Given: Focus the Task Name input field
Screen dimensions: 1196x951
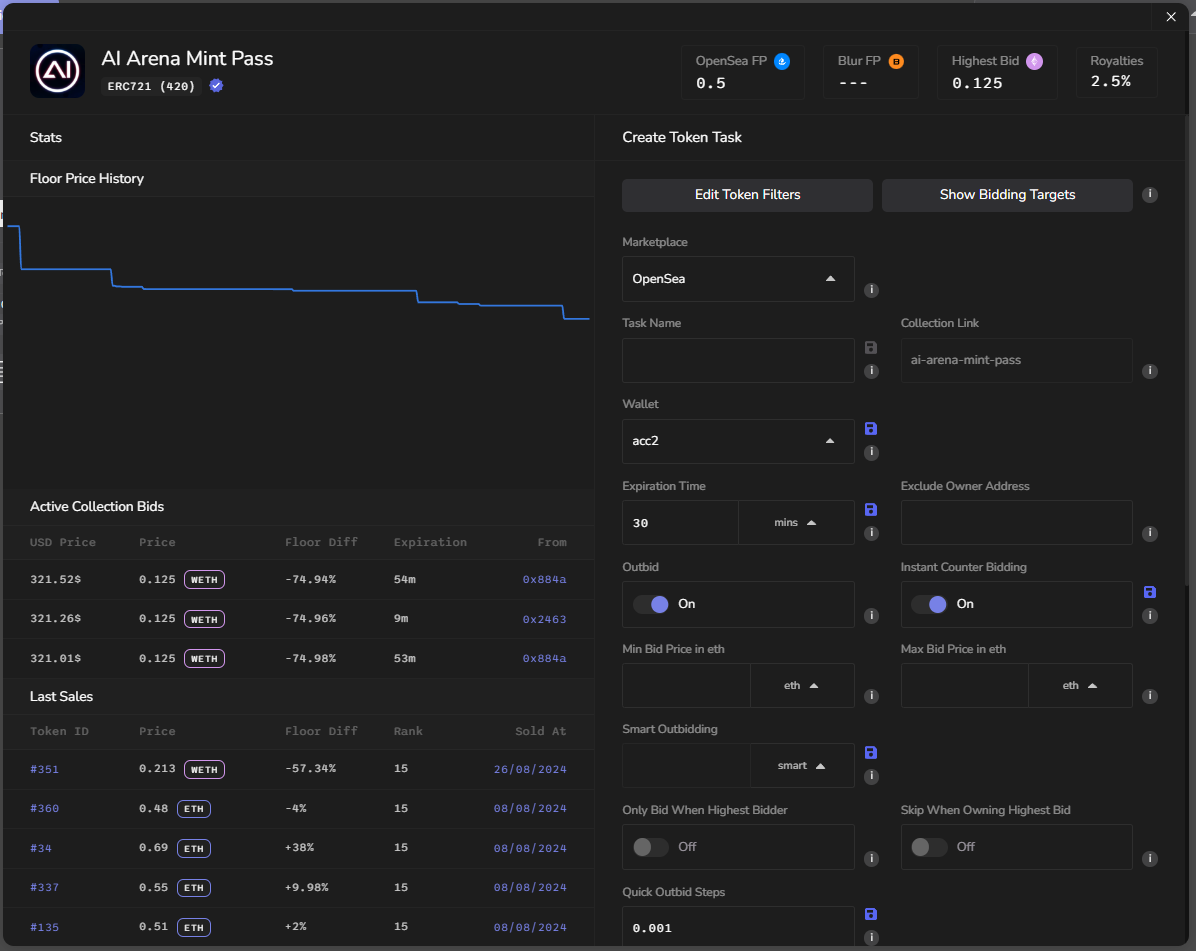Looking at the screenshot, I should (x=738, y=361).
